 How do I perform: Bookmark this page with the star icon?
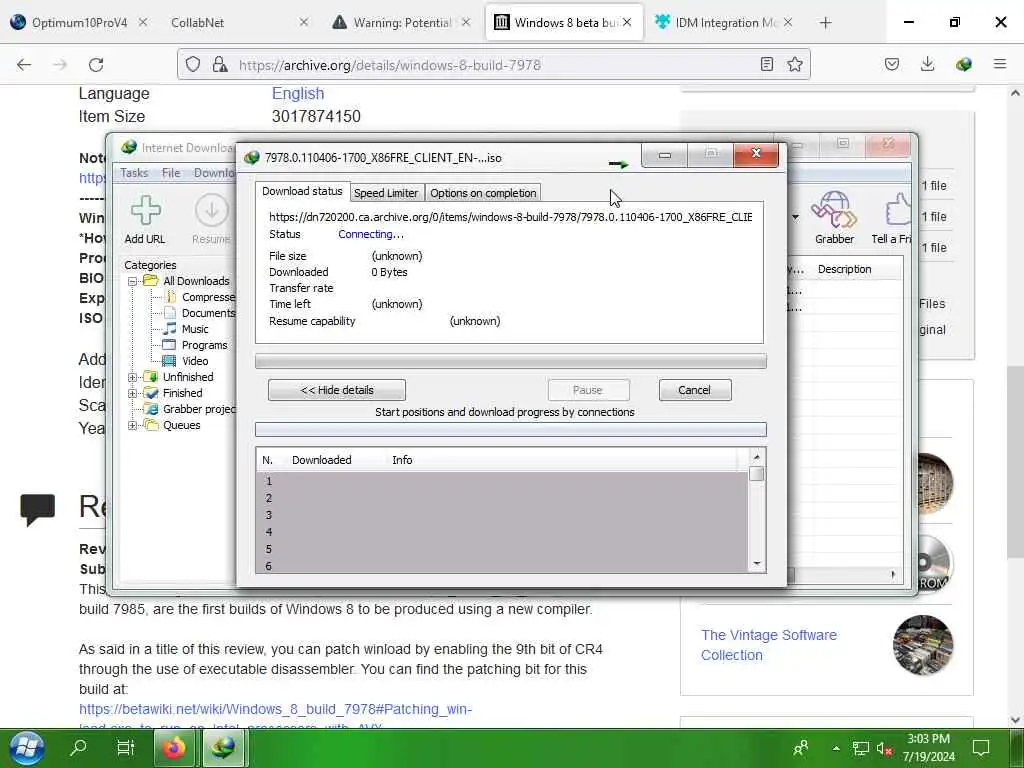click(795, 64)
